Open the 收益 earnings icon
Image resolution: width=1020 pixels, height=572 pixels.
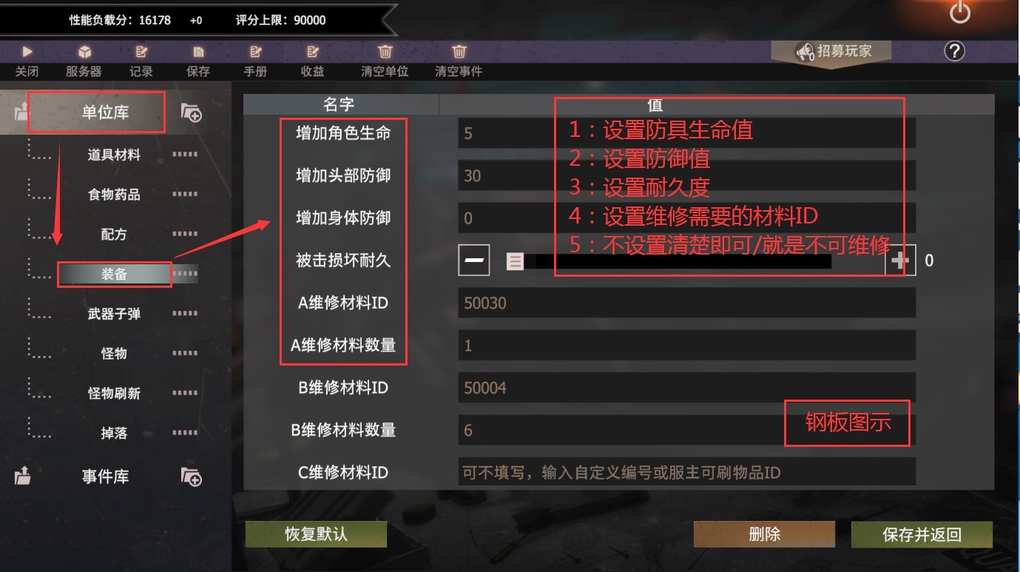(313, 51)
